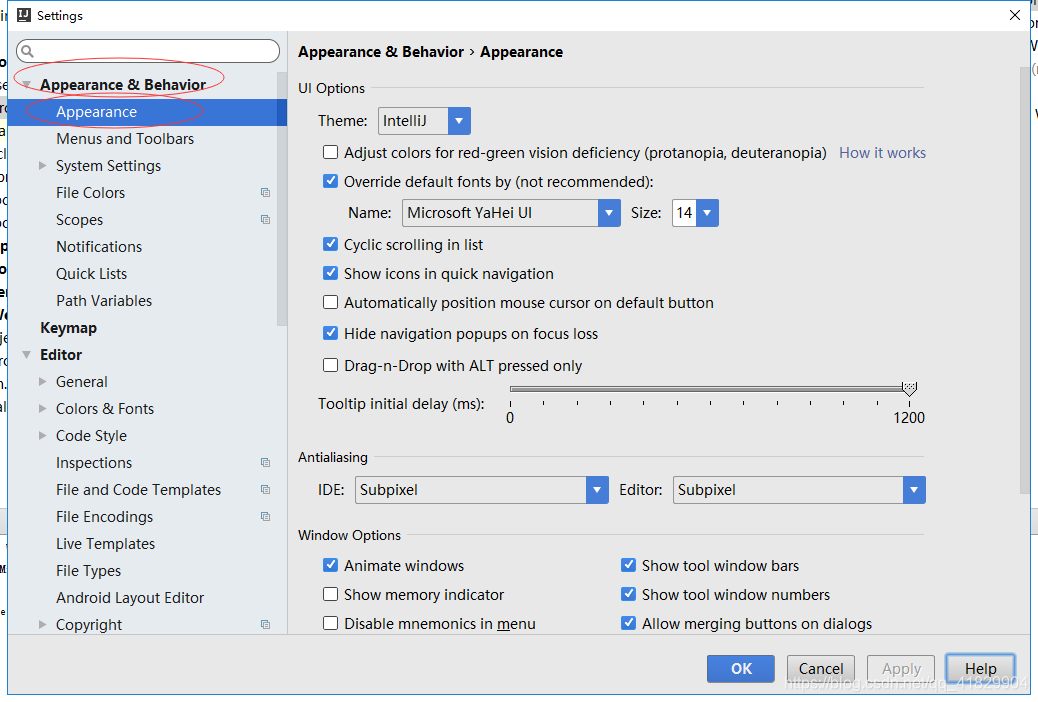Uncheck Override default fonts option
1038x702 pixels.
click(330, 181)
